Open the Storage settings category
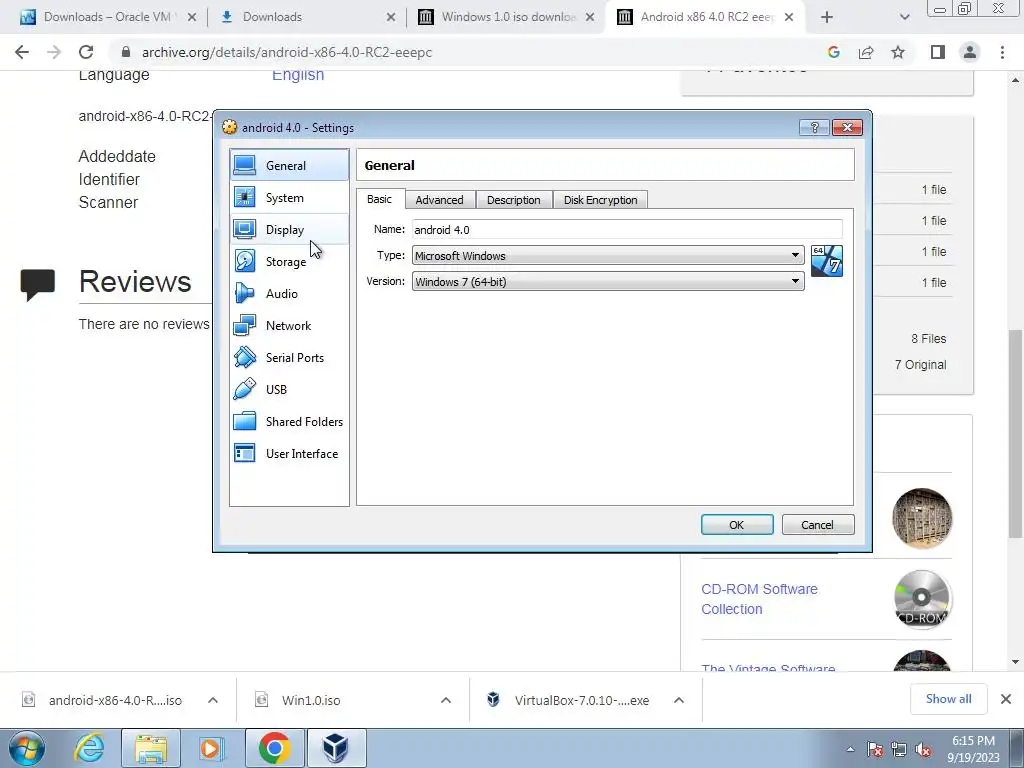 289,261
